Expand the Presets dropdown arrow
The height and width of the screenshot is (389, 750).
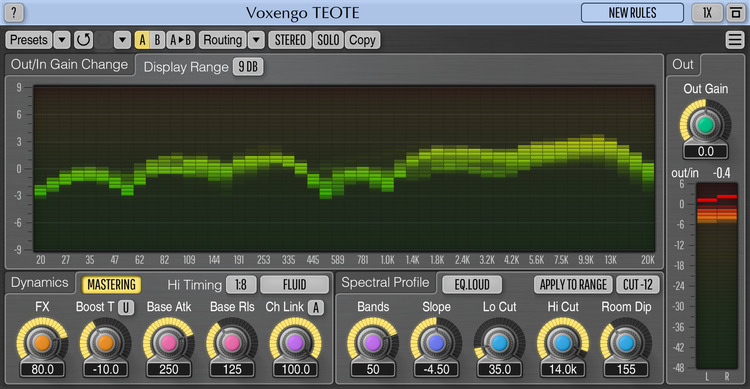(62, 40)
